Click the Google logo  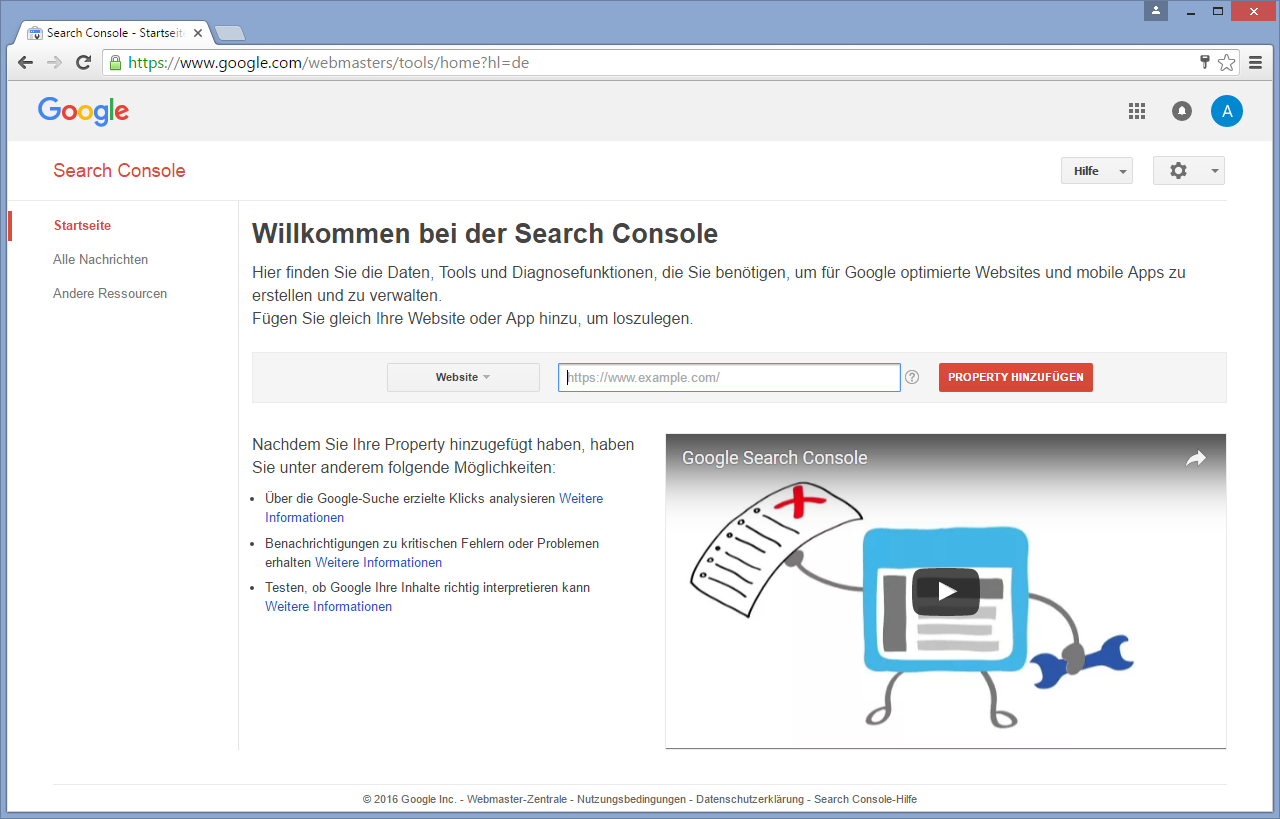pos(84,111)
